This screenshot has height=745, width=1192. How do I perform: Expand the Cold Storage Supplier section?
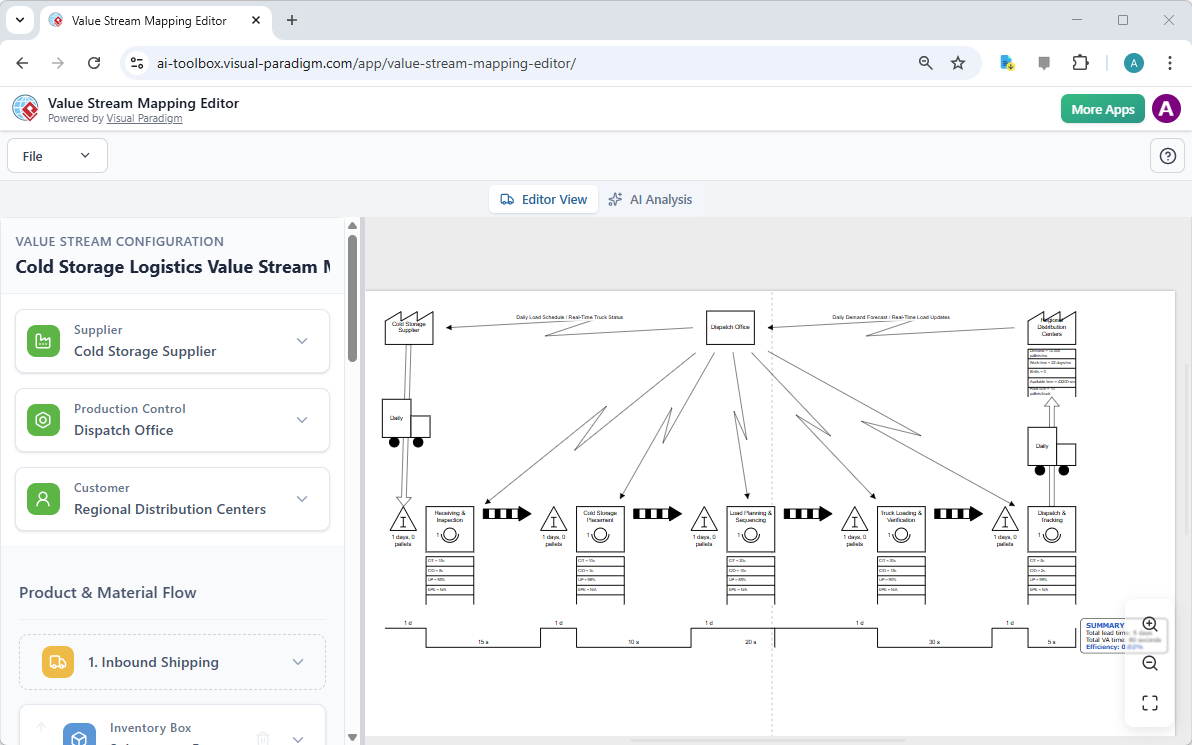[302, 340]
